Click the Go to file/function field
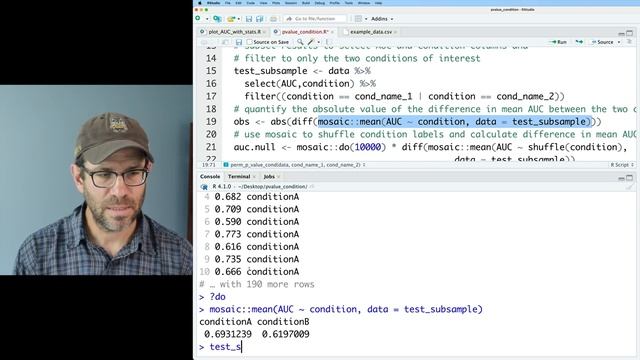The image size is (640, 360). [x=315, y=19]
